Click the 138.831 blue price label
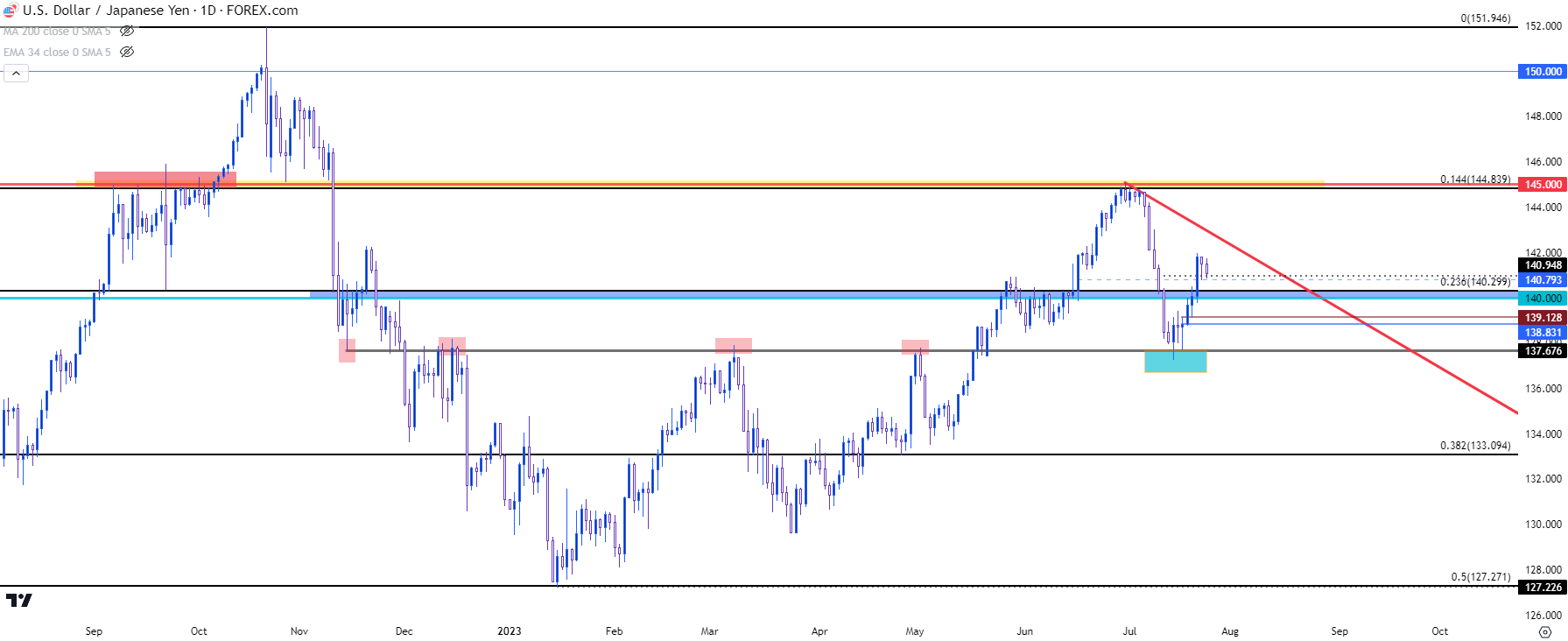The image size is (1568, 641). [x=1542, y=333]
